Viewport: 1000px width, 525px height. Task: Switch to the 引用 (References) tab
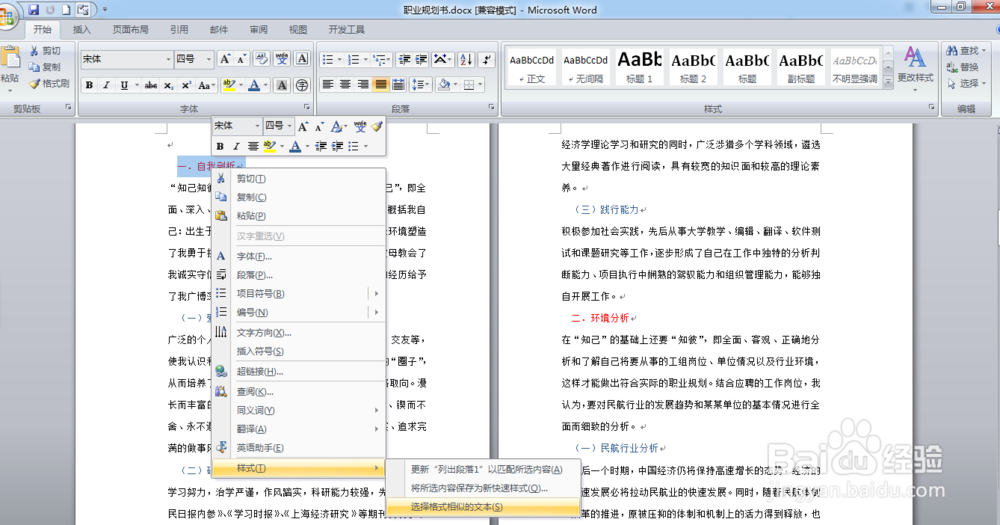pyautogui.click(x=179, y=29)
